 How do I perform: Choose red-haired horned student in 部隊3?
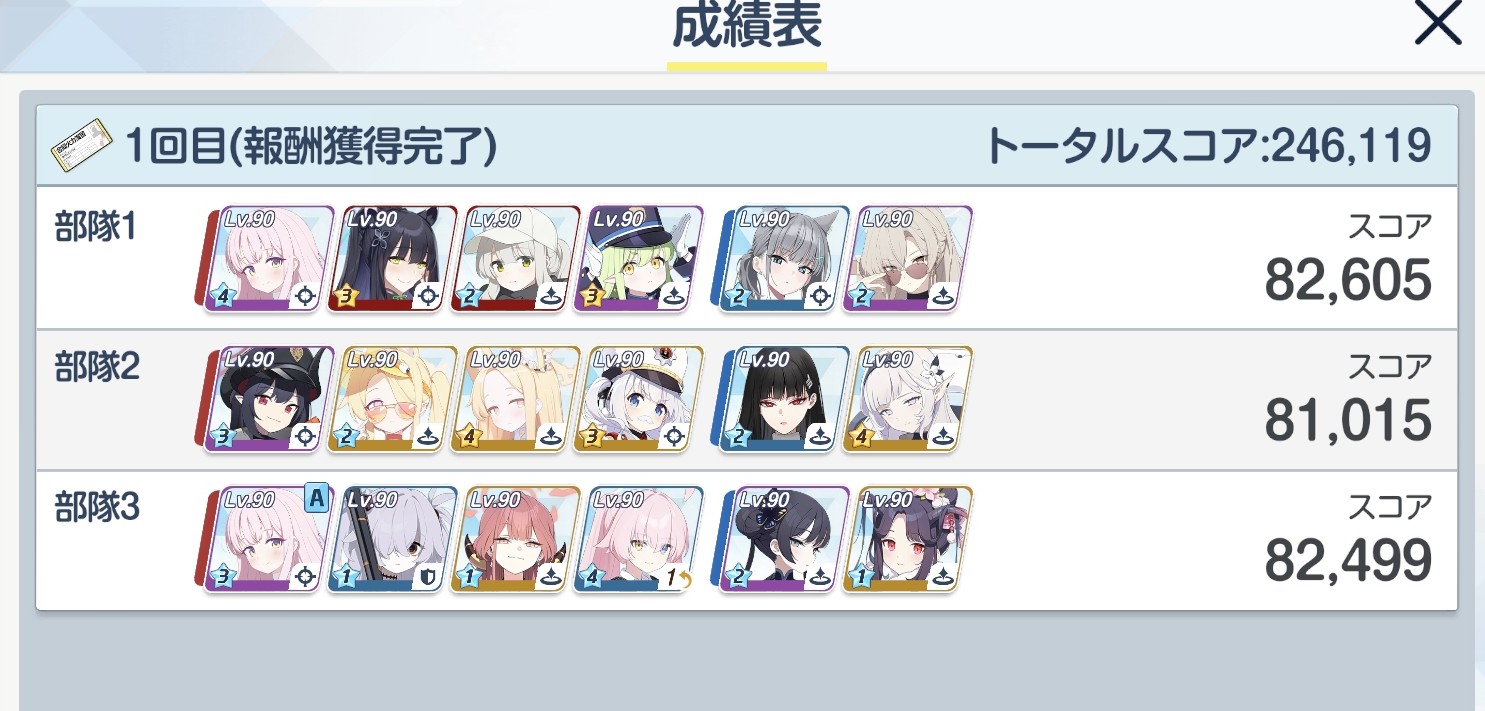pos(516,539)
